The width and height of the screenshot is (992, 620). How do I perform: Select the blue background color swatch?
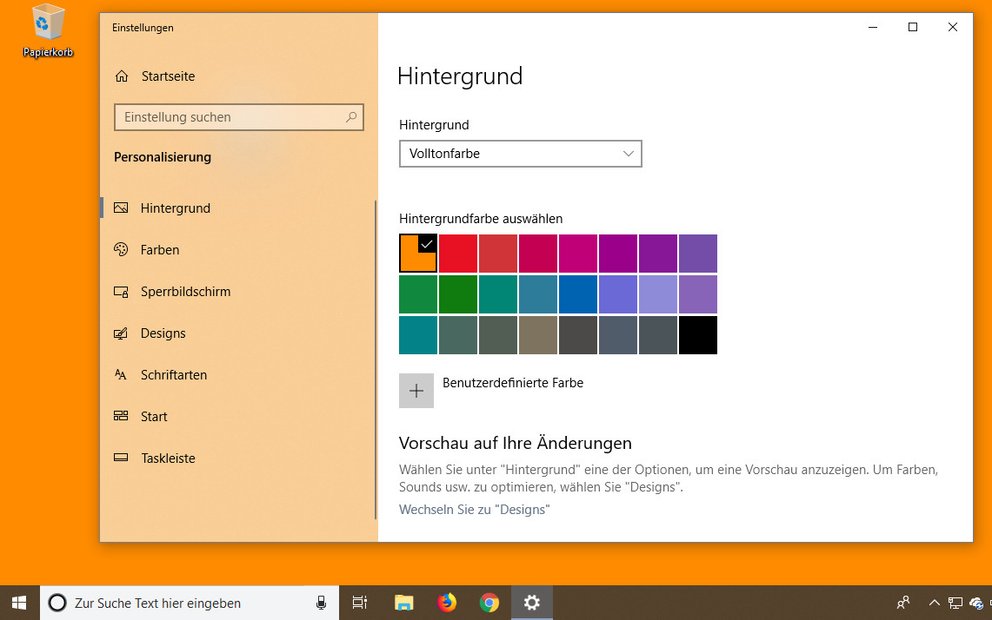[578, 293]
